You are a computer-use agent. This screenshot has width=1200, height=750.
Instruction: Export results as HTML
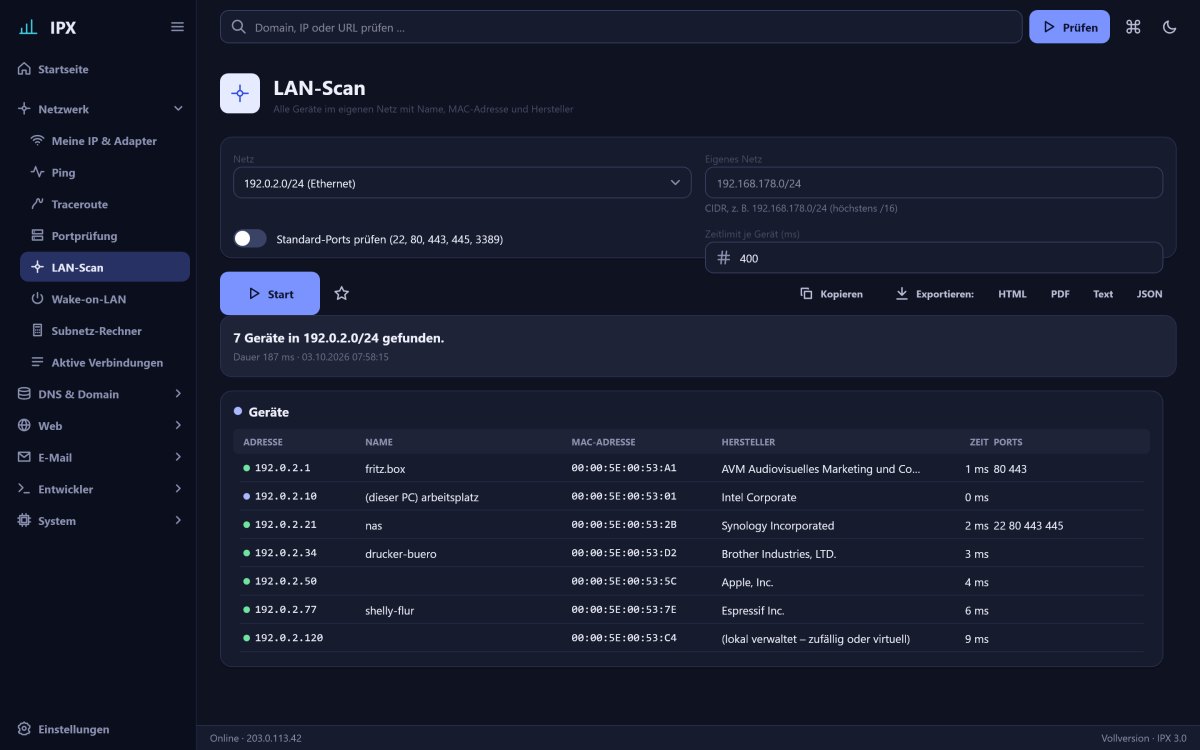1012,294
